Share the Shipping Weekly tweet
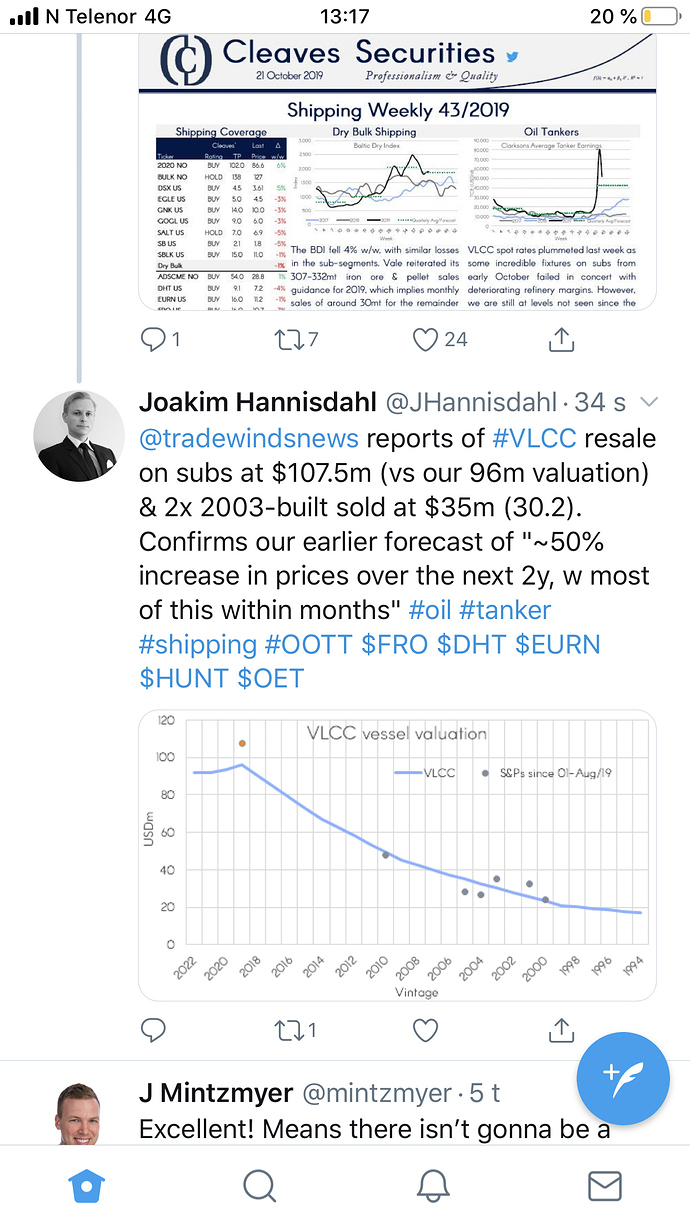This screenshot has height=1226, width=690. click(562, 340)
